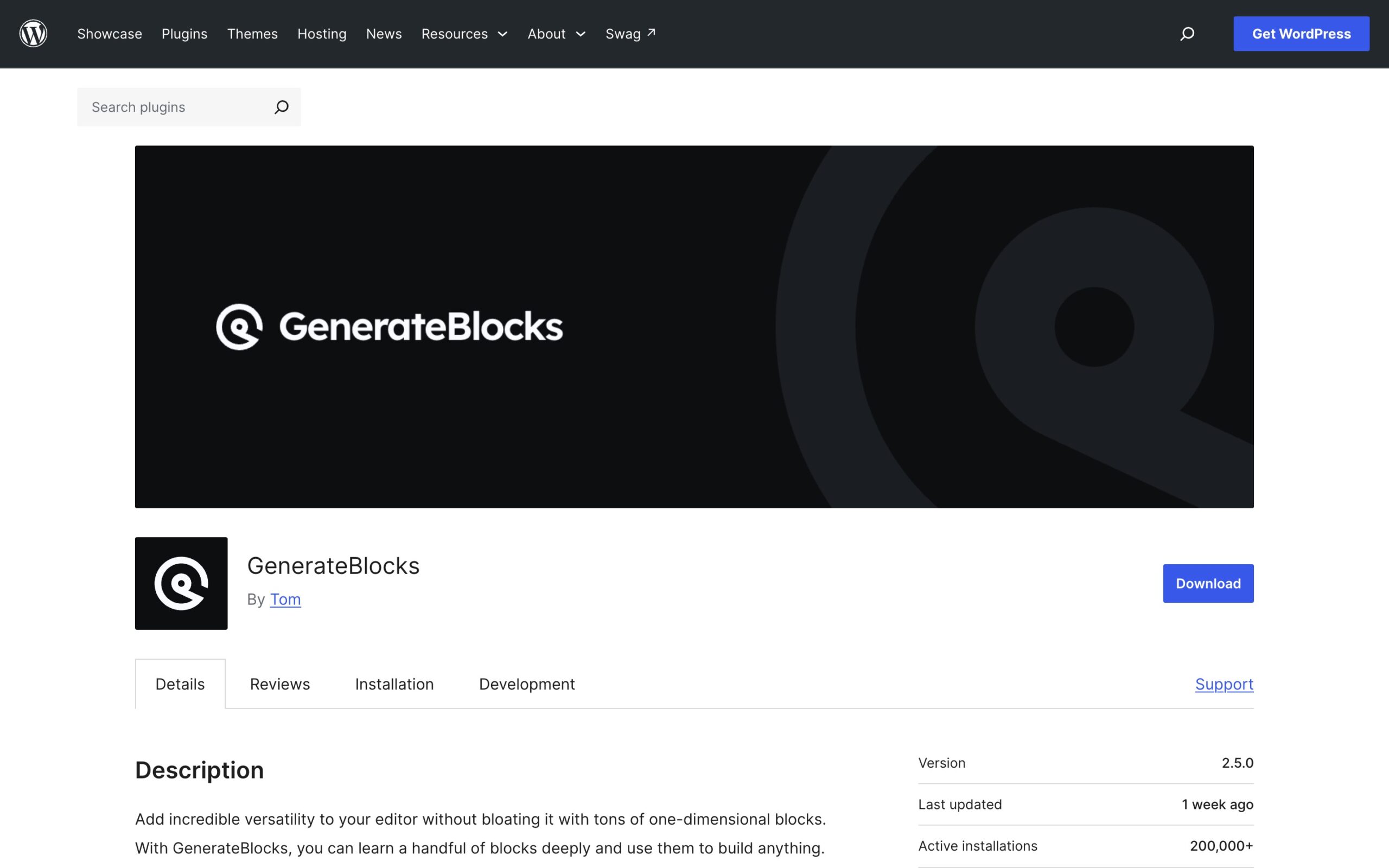Image resolution: width=1389 pixels, height=868 pixels.
Task: Open the Swag external link
Action: 630,34
